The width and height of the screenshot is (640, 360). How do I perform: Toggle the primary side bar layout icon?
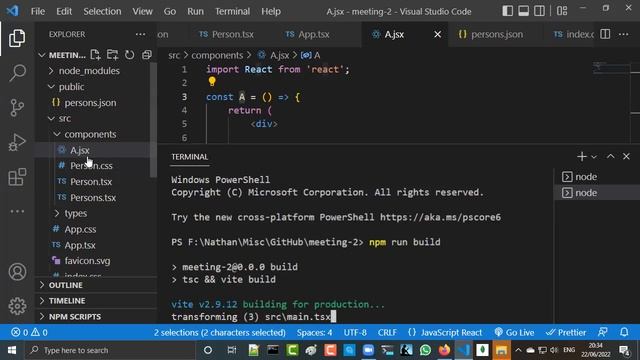point(507,11)
